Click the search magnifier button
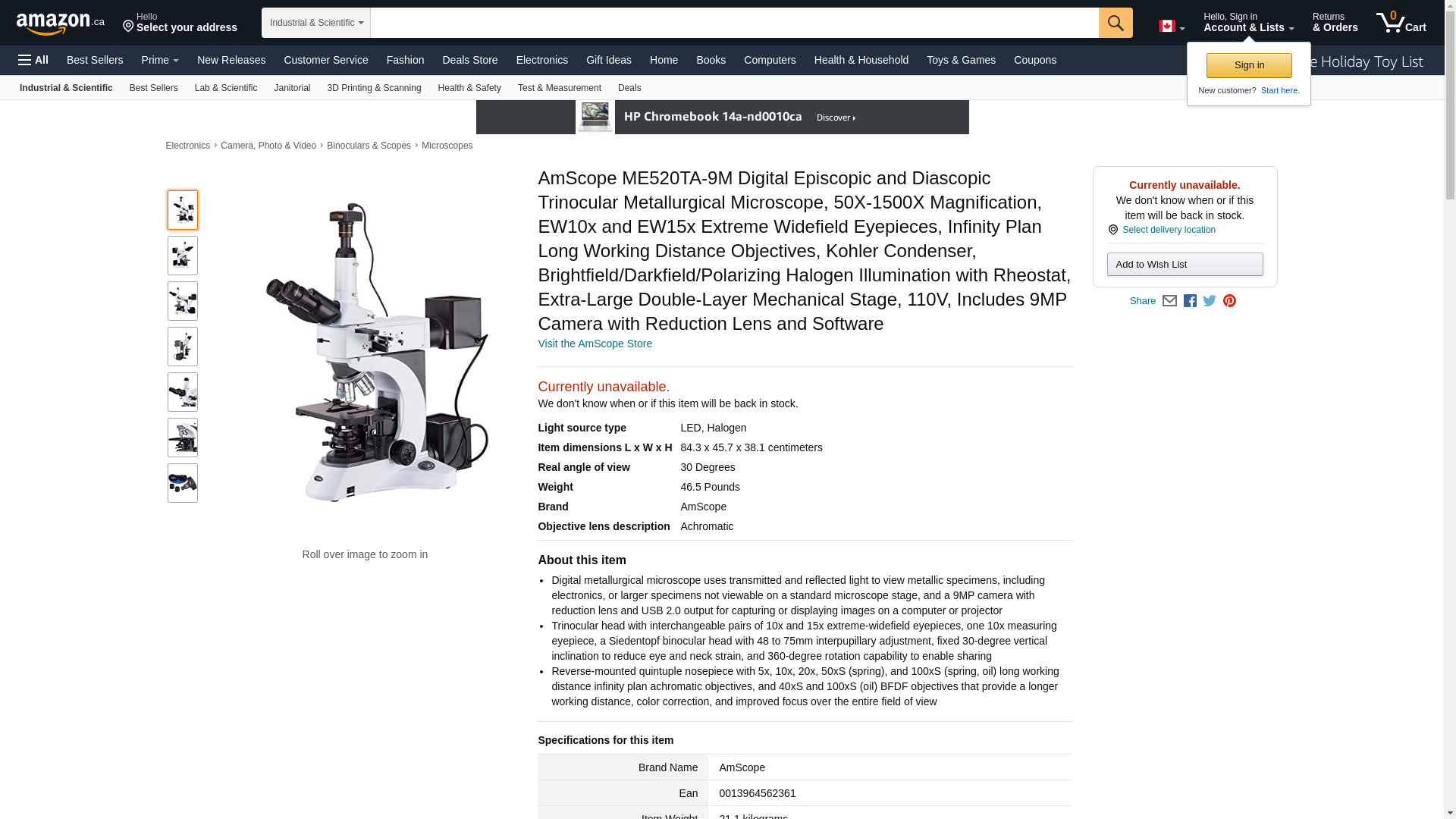This screenshot has height=819, width=1456. click(x=1116, y=23)
